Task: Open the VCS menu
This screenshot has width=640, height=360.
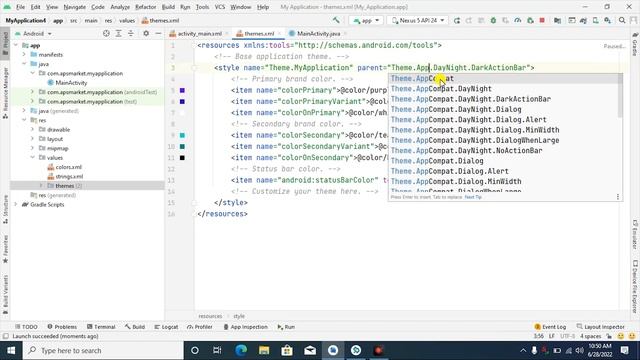Action: point(220,7)
